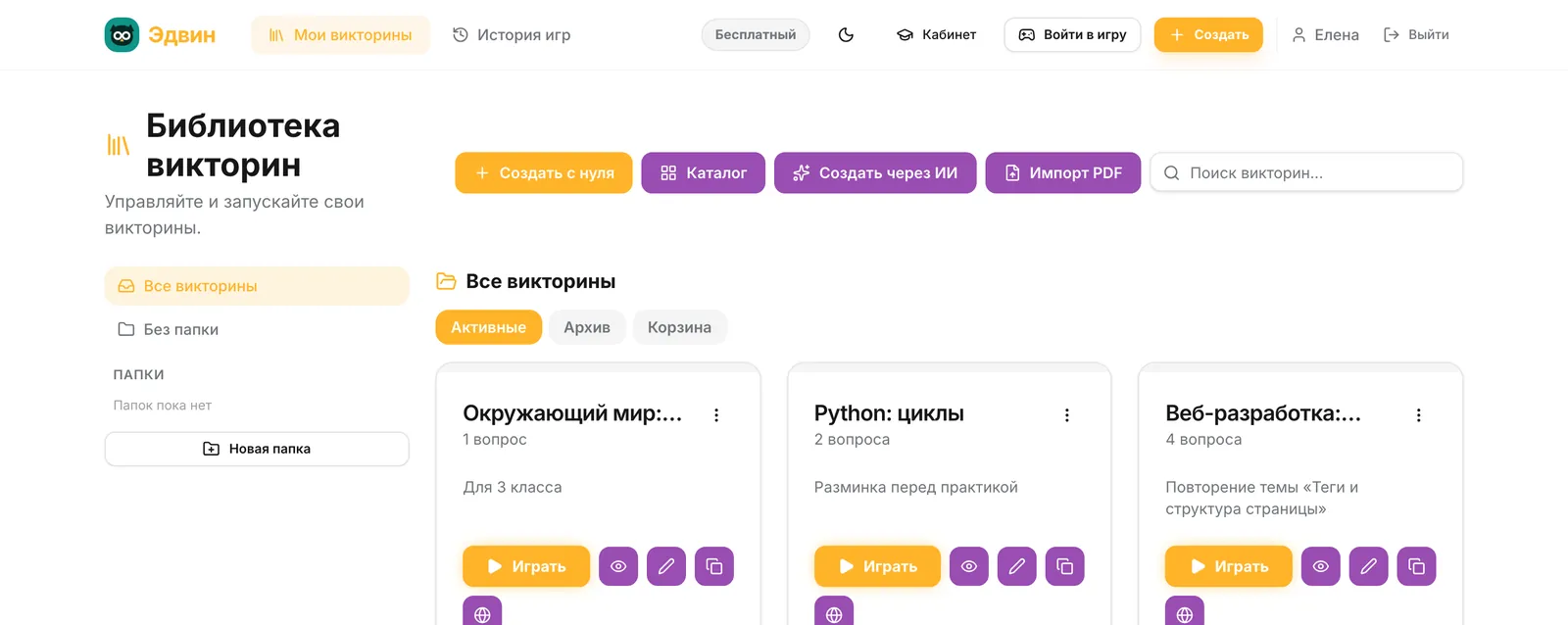Click Играть on Python: циклы quiz

click(x=877, y=566)
